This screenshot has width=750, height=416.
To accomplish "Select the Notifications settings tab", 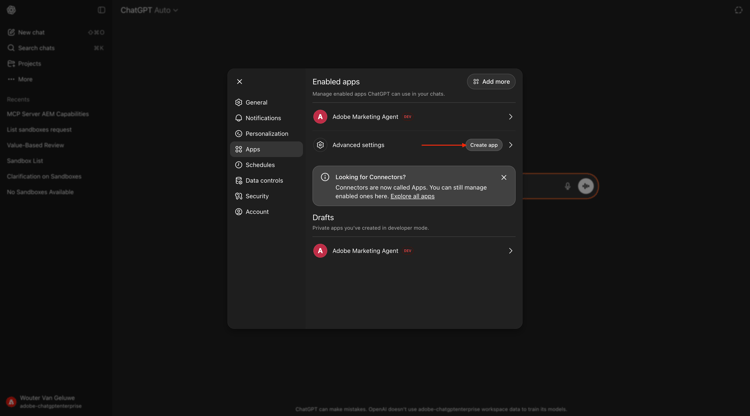I will click(266, 118).
